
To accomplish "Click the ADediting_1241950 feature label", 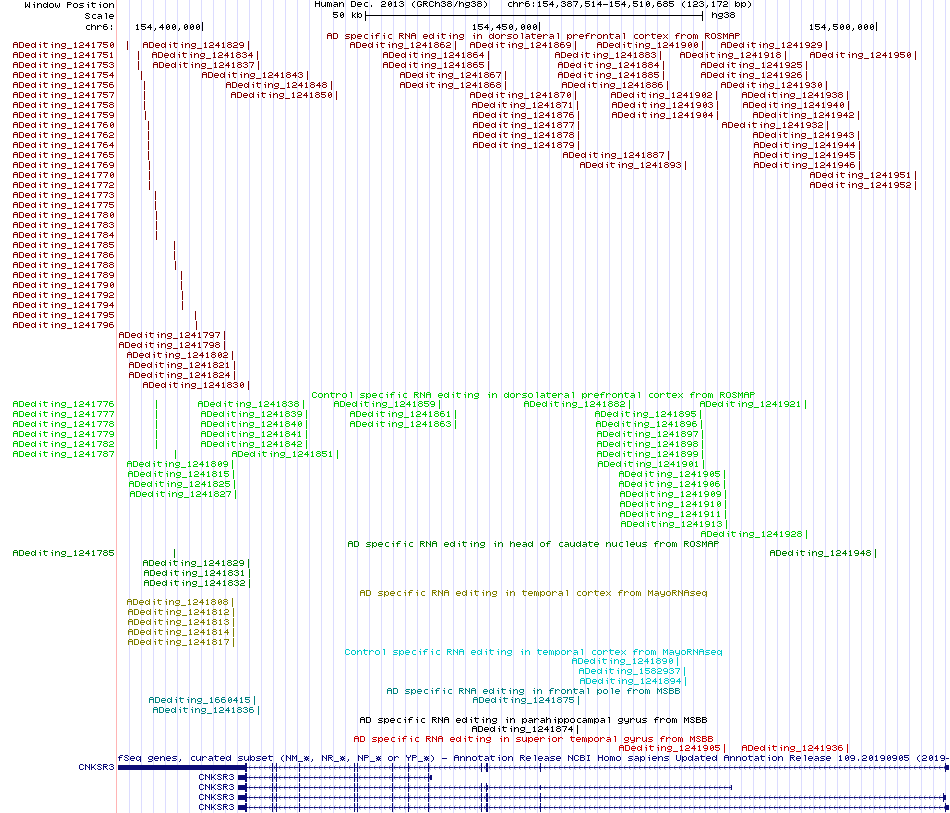I will [x=860, y=55].
